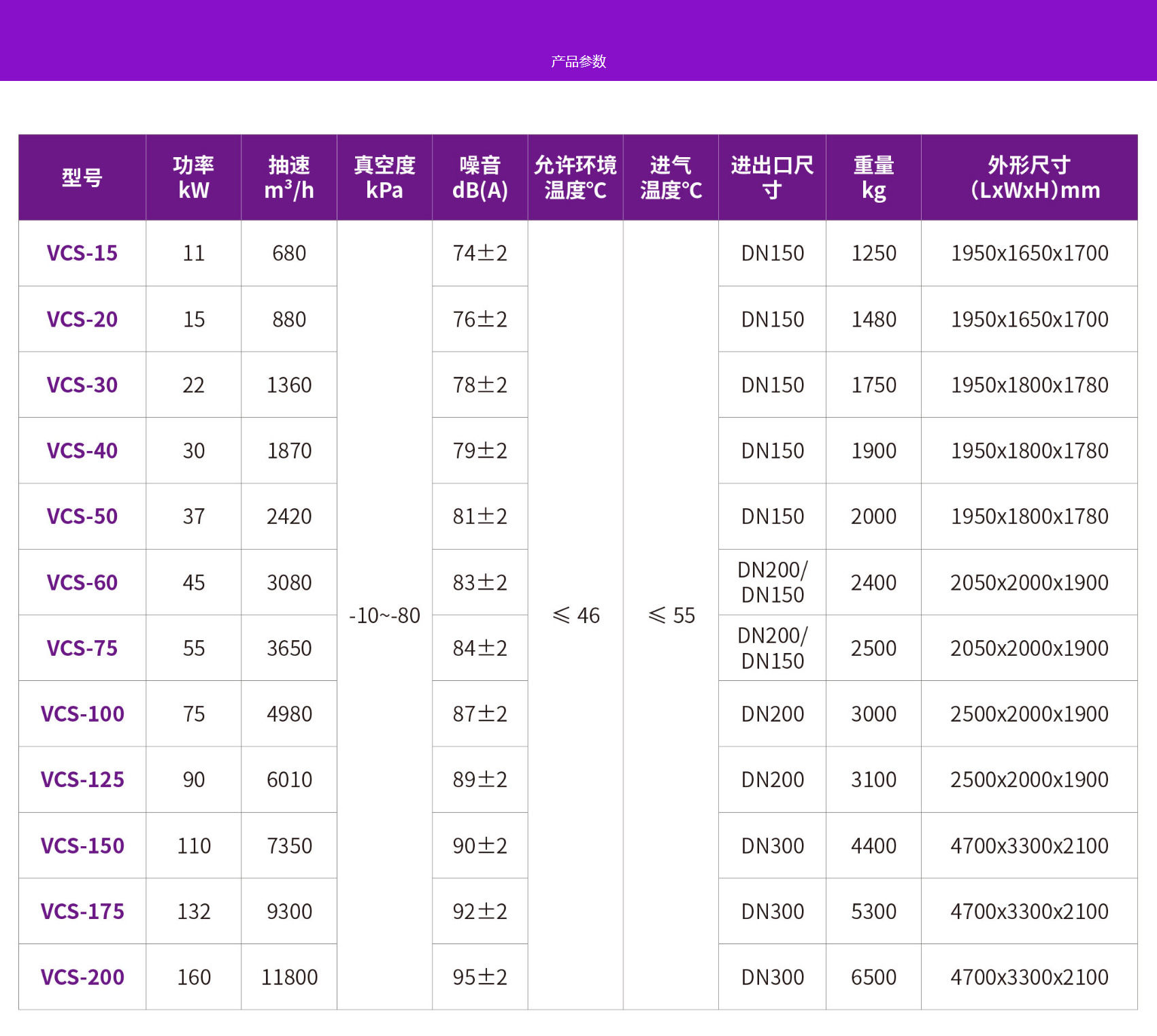
Task: Click the 680 pumping speed value
Action: [x=289, y=253]
